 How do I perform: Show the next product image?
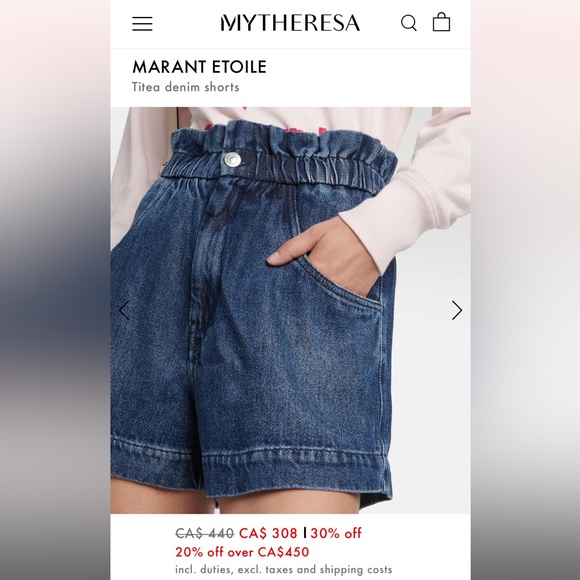(457, 310)
